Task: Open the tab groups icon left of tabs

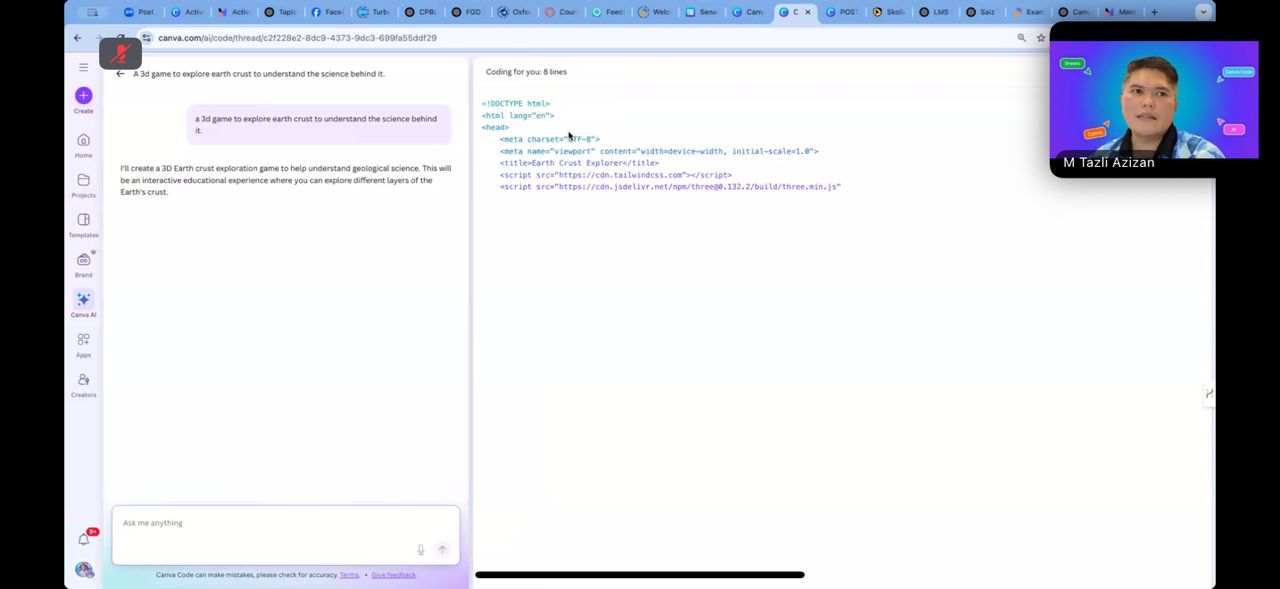Action: [93, 12]
